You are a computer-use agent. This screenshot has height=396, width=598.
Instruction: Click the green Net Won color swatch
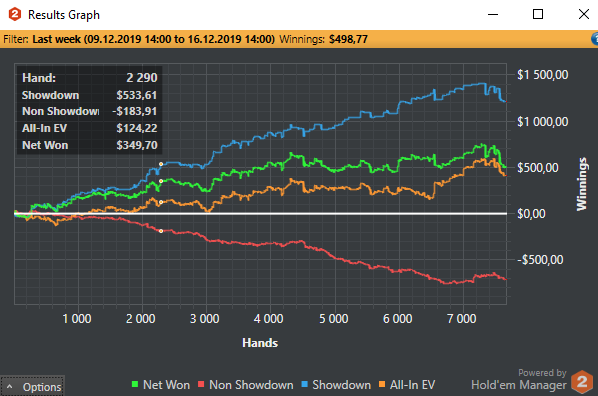coord(135,384)
